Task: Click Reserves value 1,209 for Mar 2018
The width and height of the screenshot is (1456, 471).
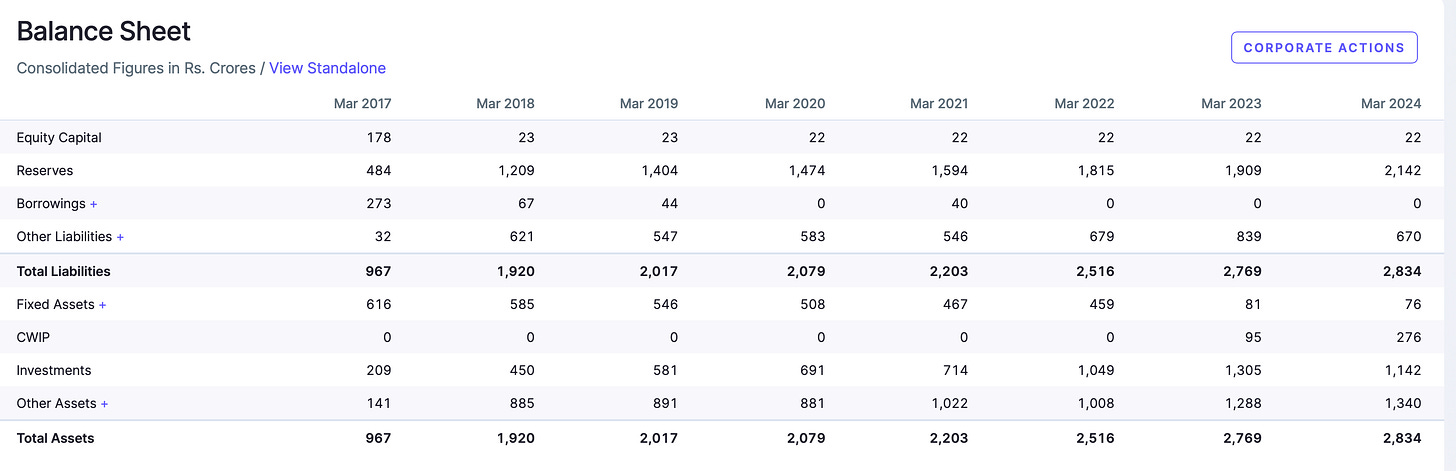Action: [x=516, y=171]
